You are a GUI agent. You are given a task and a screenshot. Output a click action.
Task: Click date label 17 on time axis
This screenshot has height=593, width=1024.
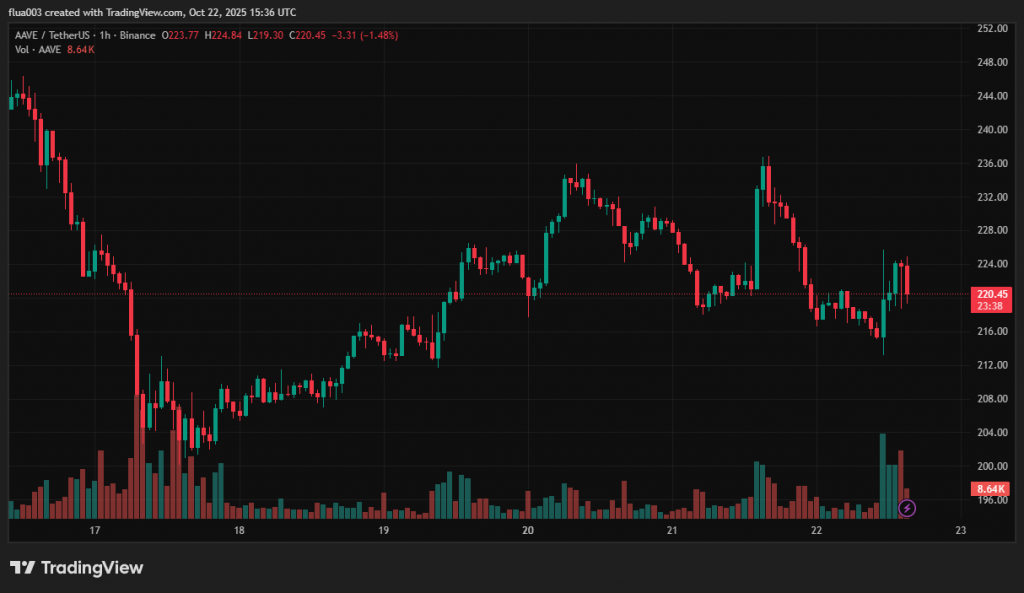pos(95,531)
